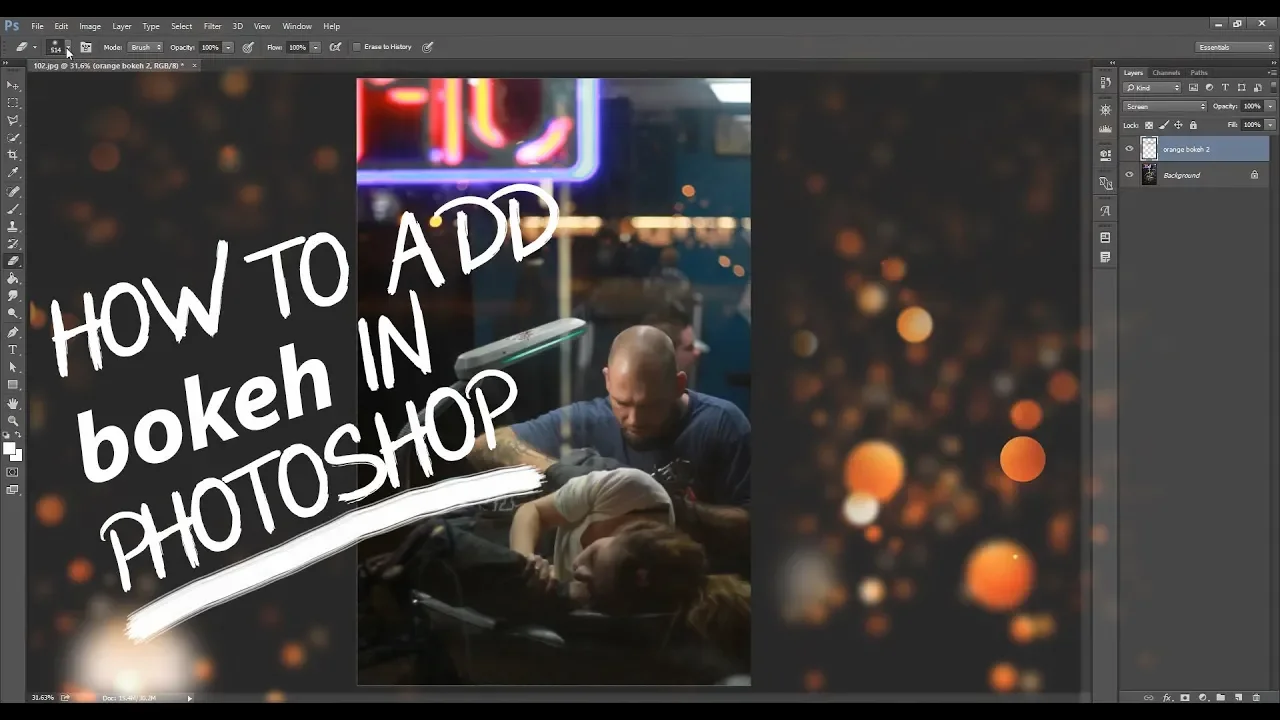1280x720 pixels.
Task: Select the Eyedropper tool
Action: pos(13,173)
